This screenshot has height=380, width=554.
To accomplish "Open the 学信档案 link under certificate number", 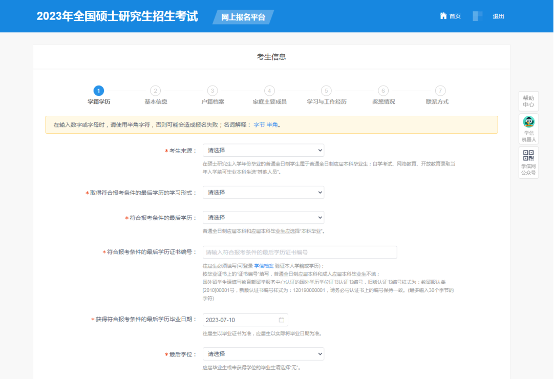I will (x=264, y=266).
